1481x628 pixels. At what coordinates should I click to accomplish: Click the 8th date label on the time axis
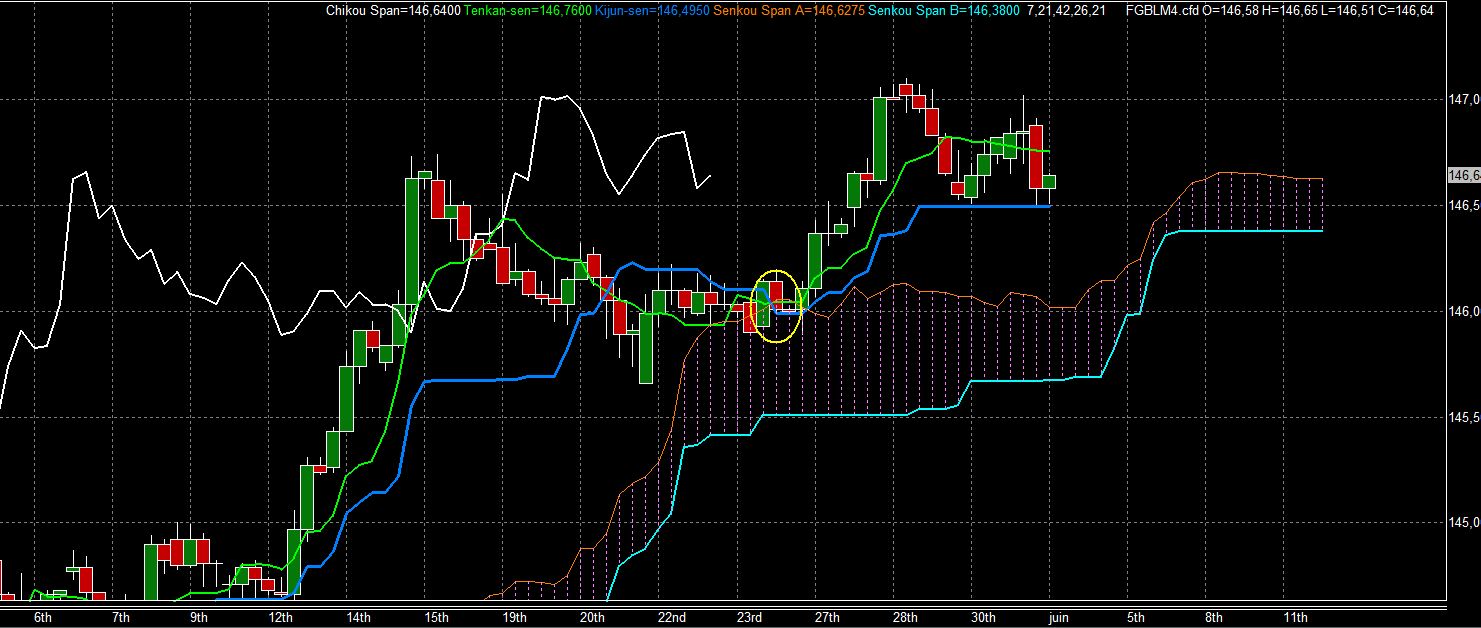[x=1214, y=617]
